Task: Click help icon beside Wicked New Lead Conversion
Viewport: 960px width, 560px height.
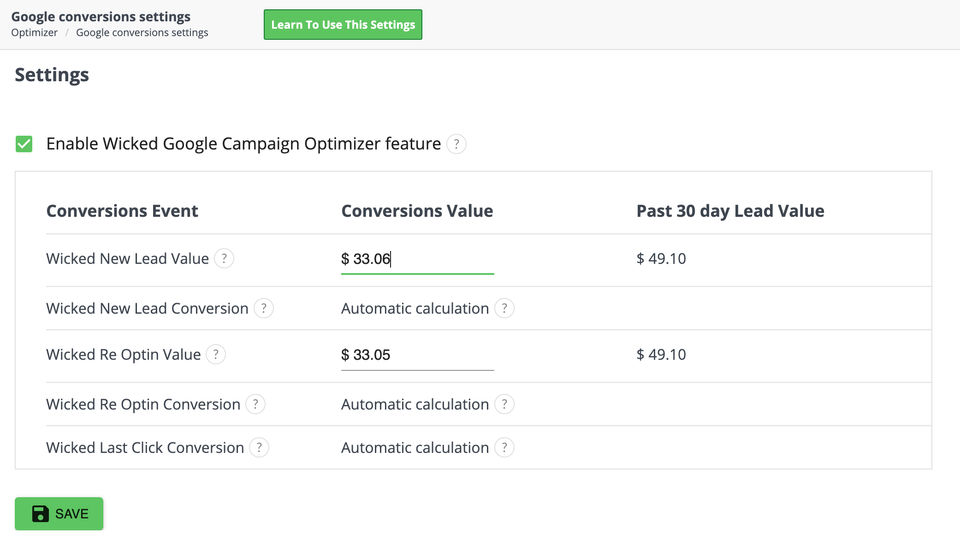Action: [x=264, y=309]
